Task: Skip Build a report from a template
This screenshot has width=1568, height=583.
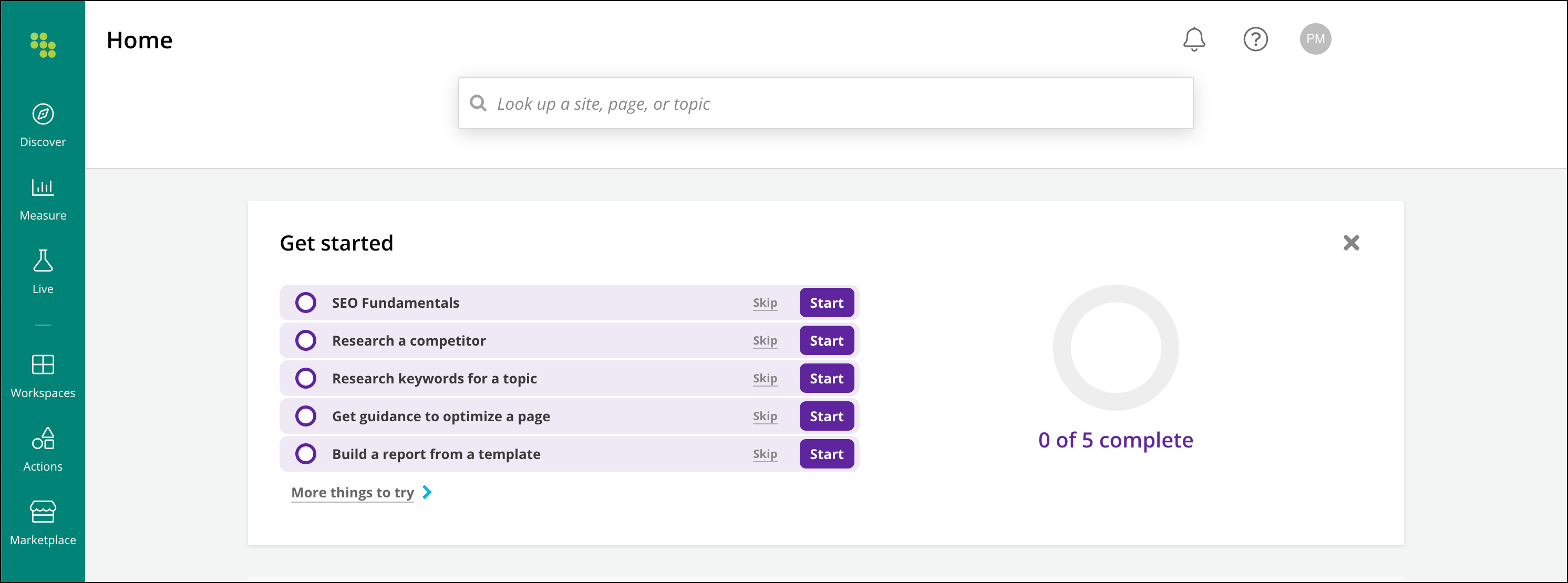Action: tap(765, 454)
